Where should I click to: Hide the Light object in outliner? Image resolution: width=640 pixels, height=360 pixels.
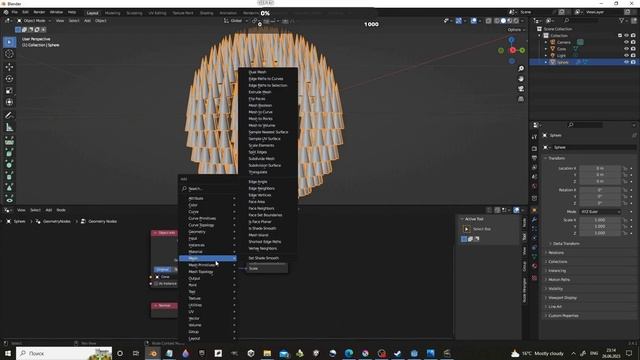coord(626,55)
